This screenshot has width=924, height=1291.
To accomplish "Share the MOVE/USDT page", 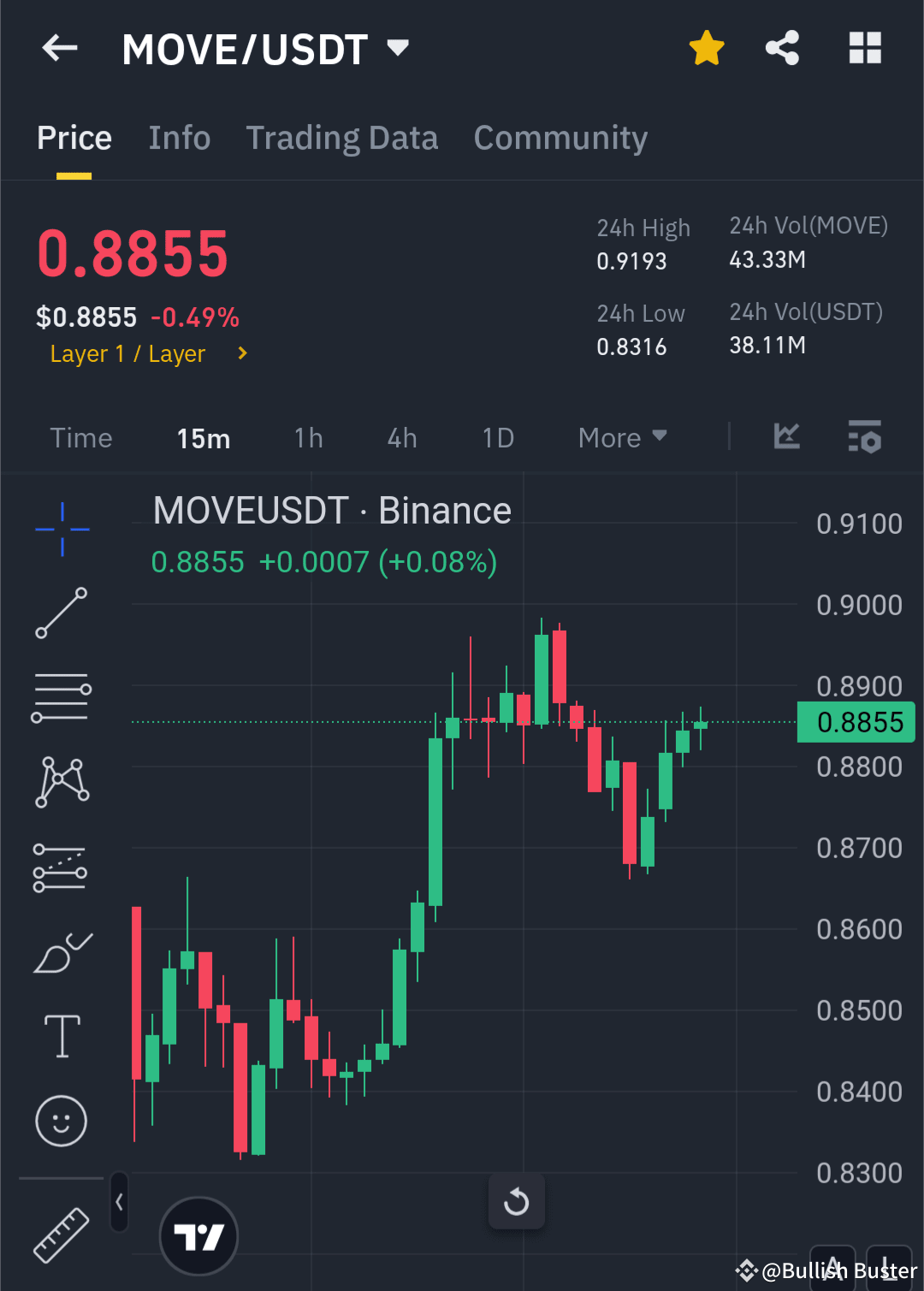I will (781, 48).
